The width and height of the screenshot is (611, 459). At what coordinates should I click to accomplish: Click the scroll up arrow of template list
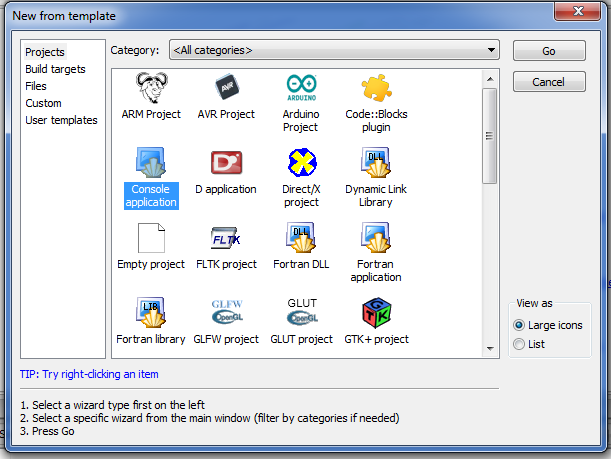[490, 79]
